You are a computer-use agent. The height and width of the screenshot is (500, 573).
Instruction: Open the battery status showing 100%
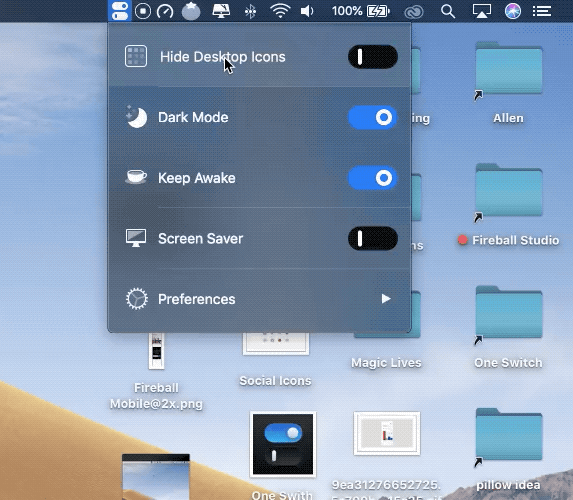pyautogui.click(x=361, y=11)
